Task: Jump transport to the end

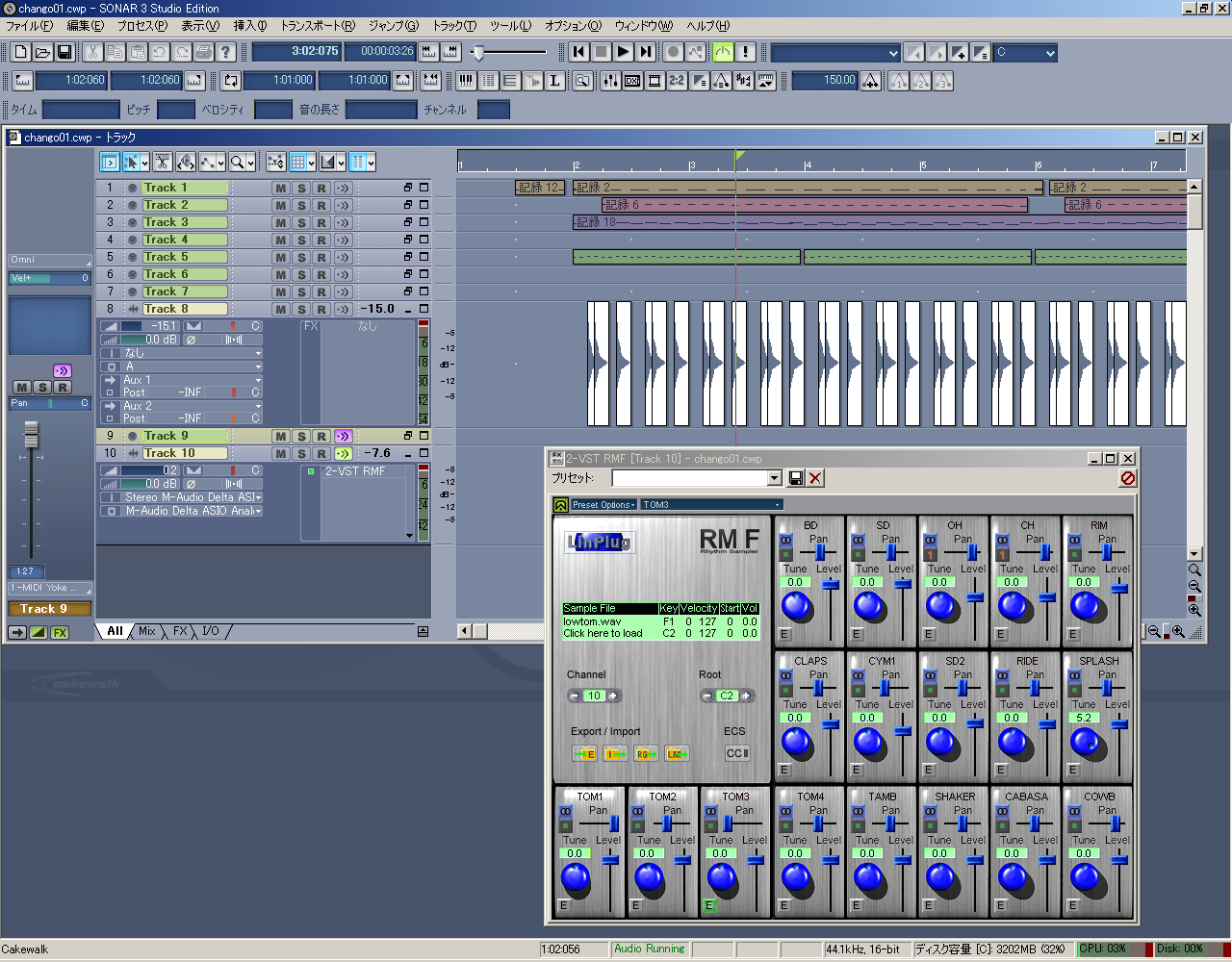Action: [x=646, y=52]
